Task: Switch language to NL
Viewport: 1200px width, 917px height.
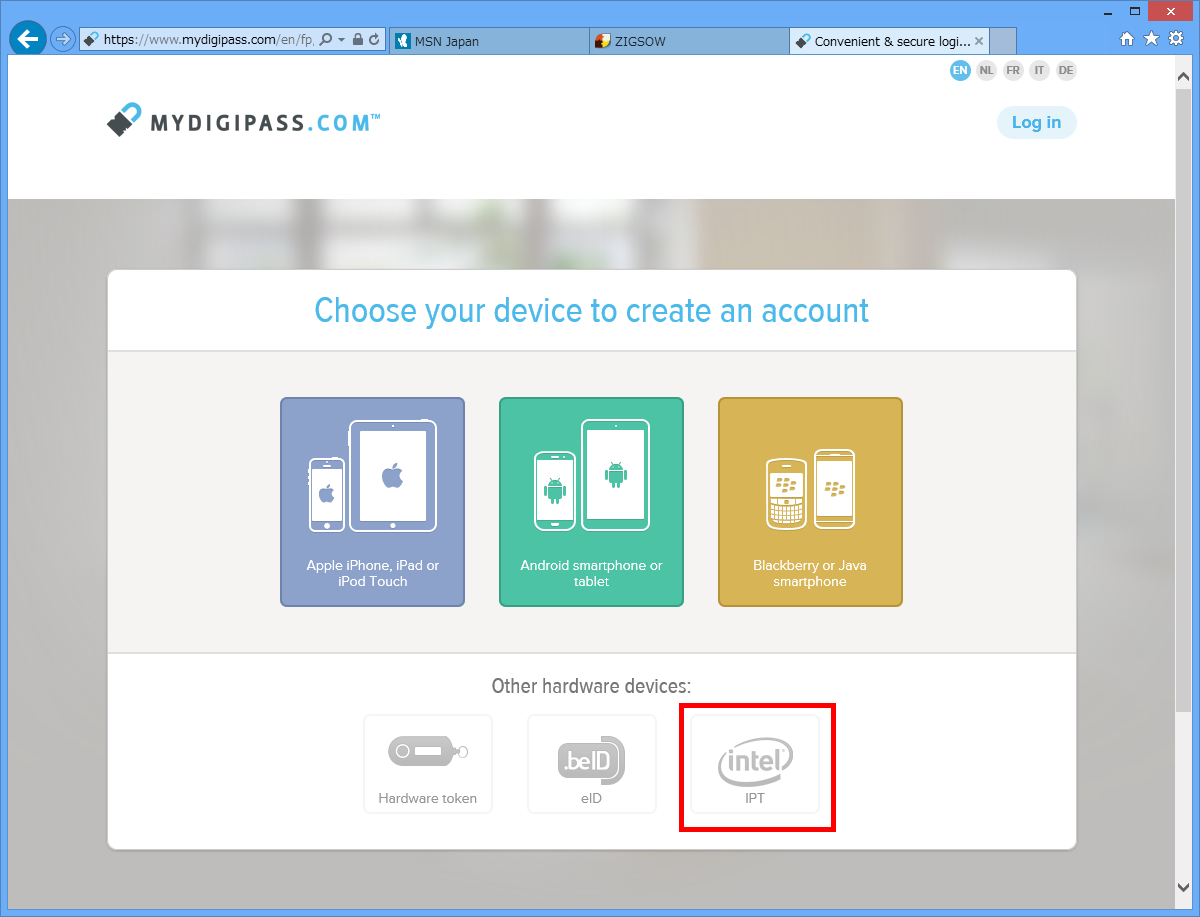Action: [987, 70]
